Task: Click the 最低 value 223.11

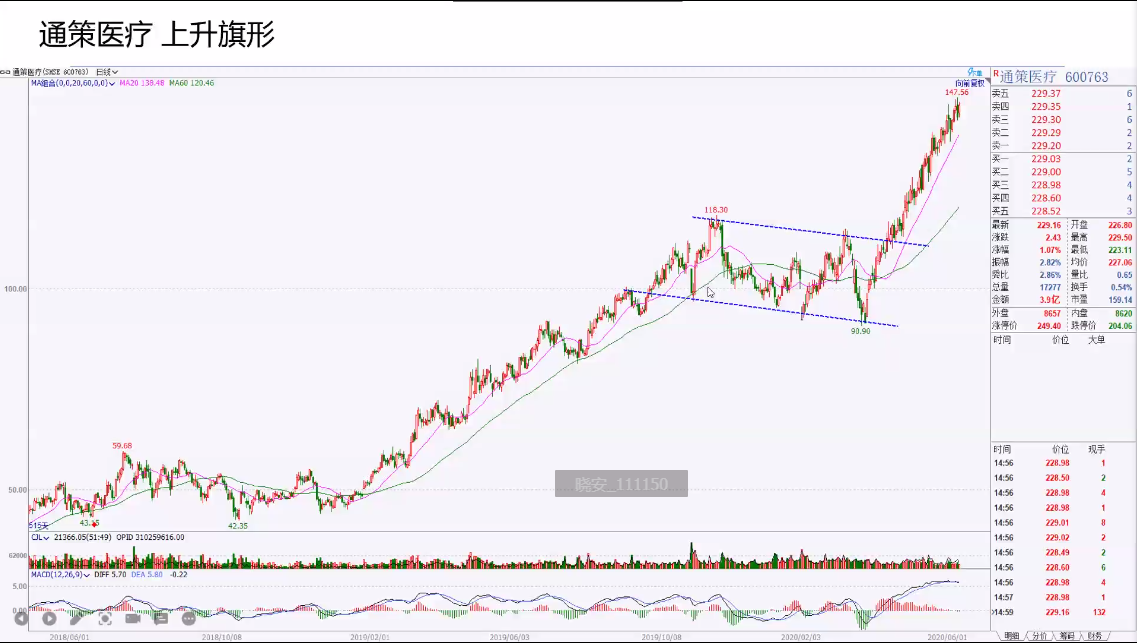Action: coord(1120,249)
